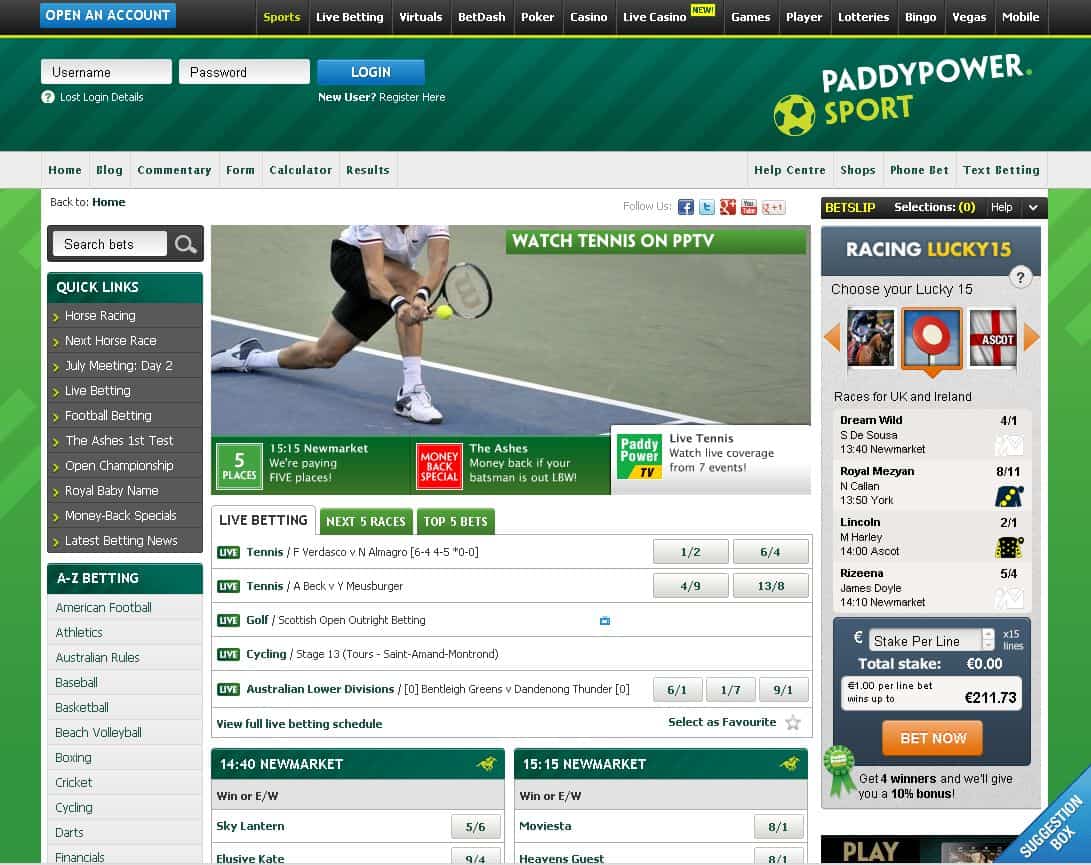Switch to the Top 5 Bets tab
This screenshot has width=1091, height=865.
click(x=456, y=521)
